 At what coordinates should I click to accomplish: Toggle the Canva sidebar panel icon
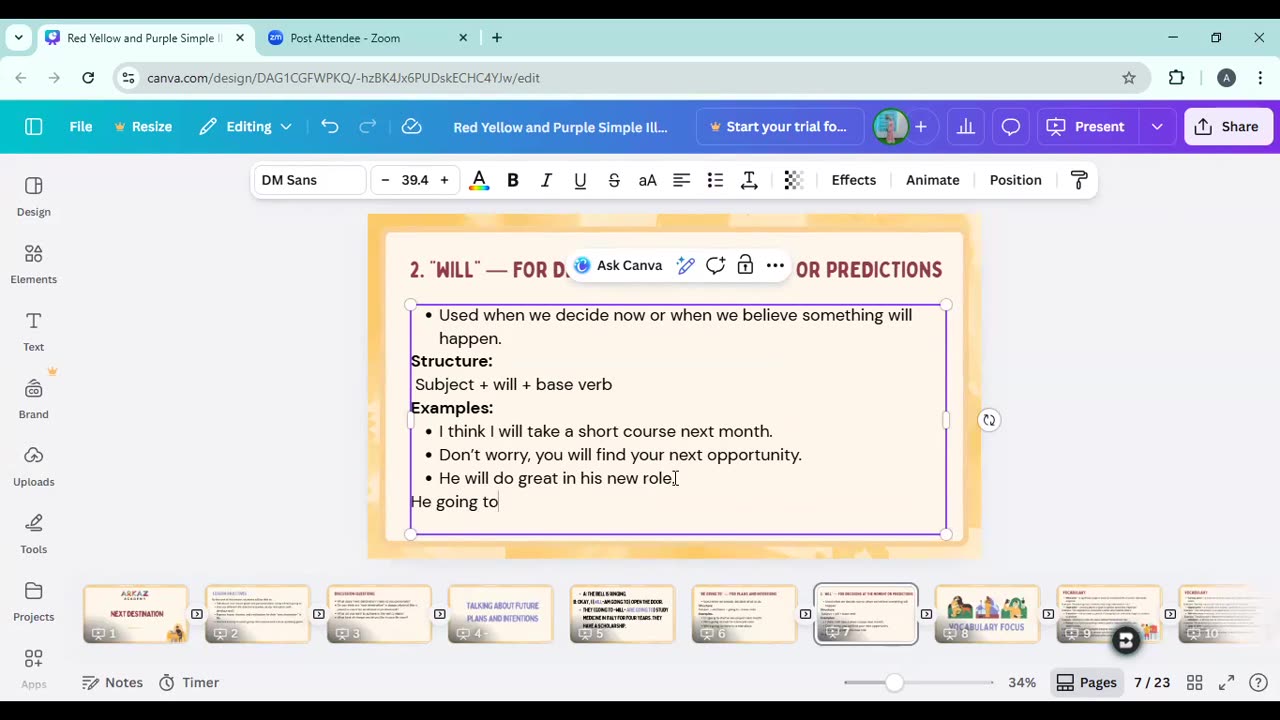pyautogui.click(x=34, y=127)
